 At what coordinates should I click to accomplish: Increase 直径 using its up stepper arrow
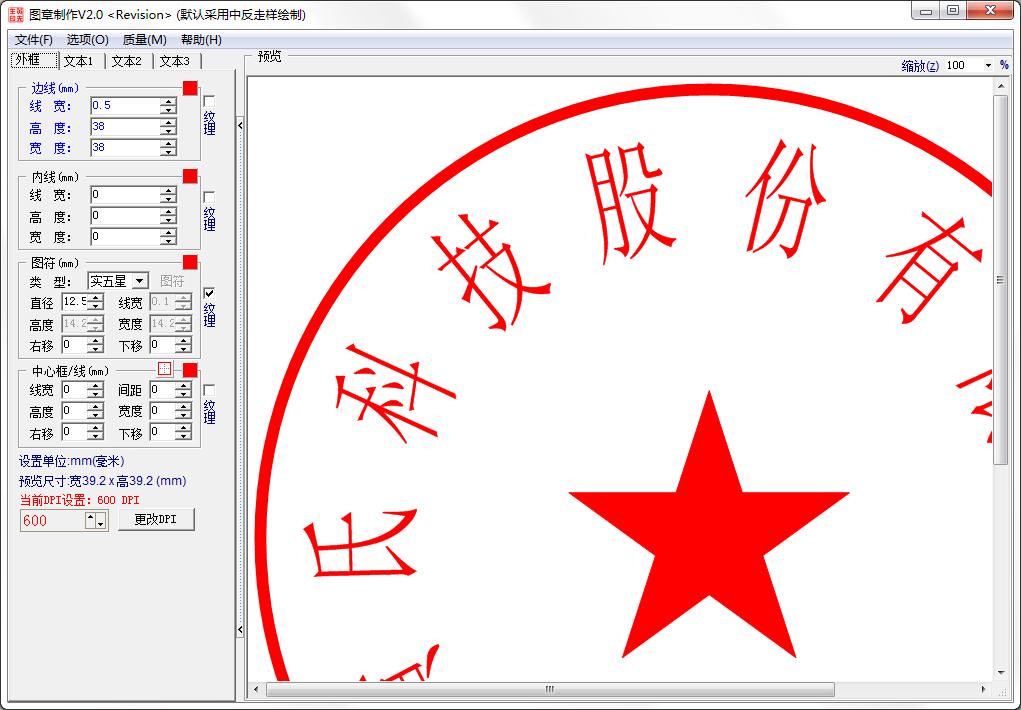point(97,295)
